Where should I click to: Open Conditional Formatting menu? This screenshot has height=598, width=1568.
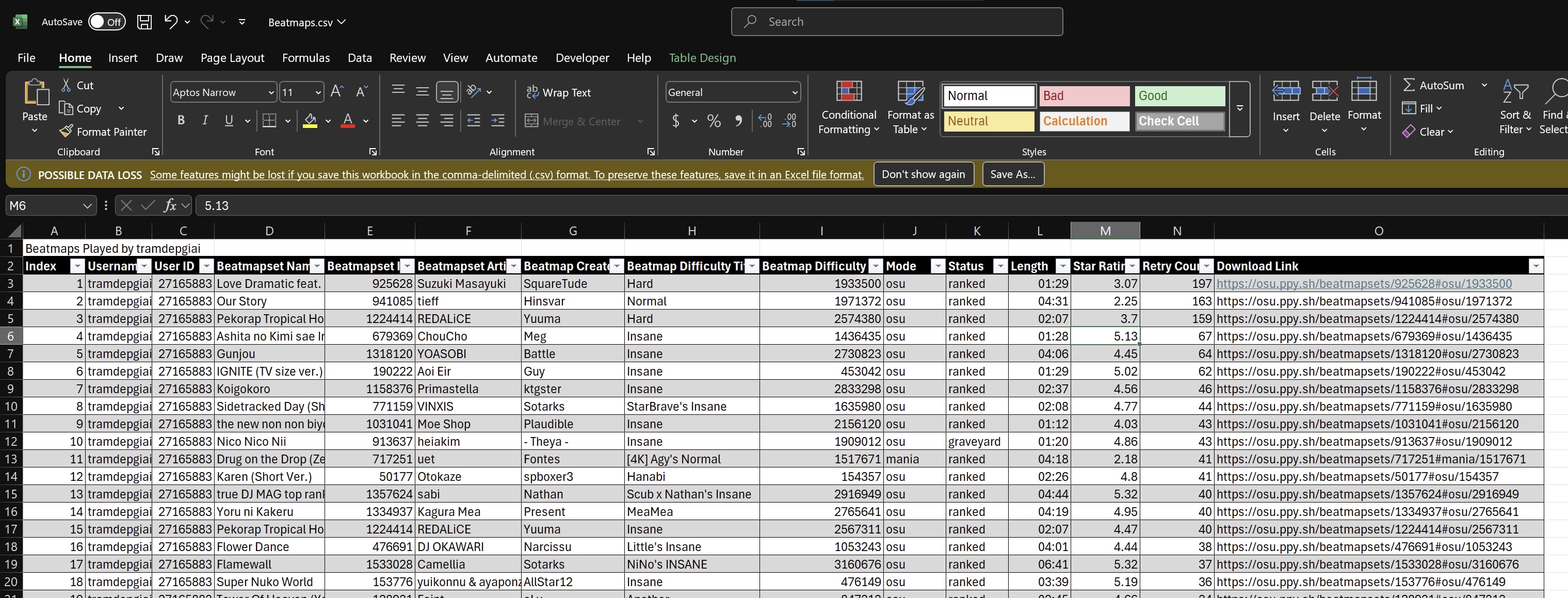coord(849,108)
